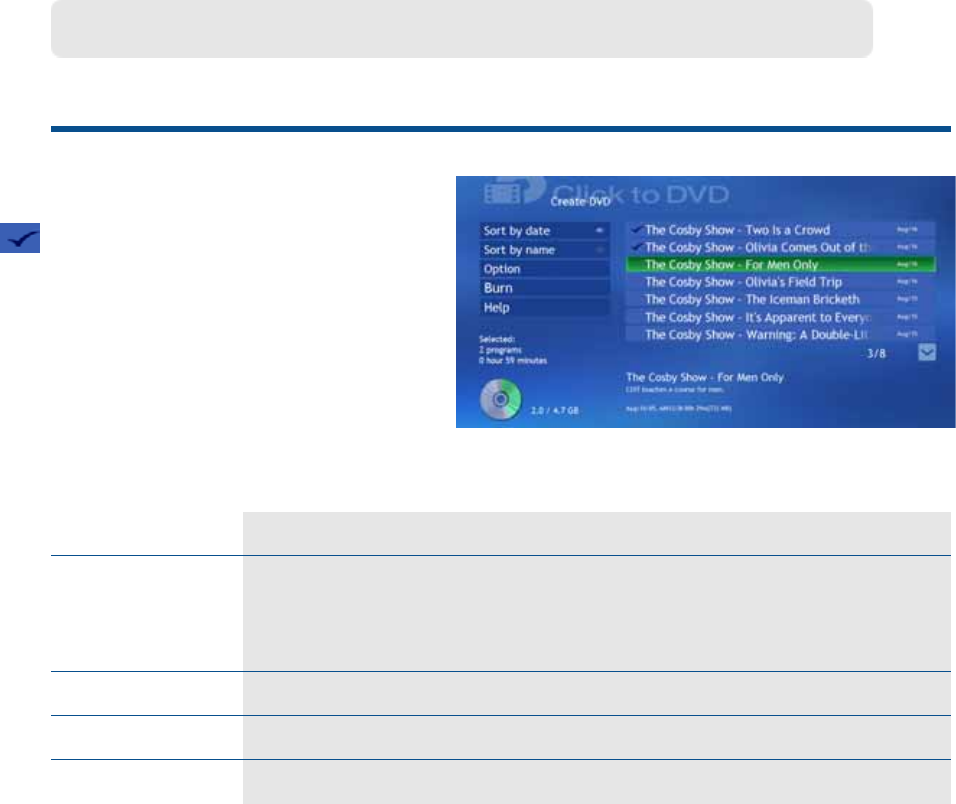Click the Create DVD title text
Viewport: 956px width, 804px height.
580,202
